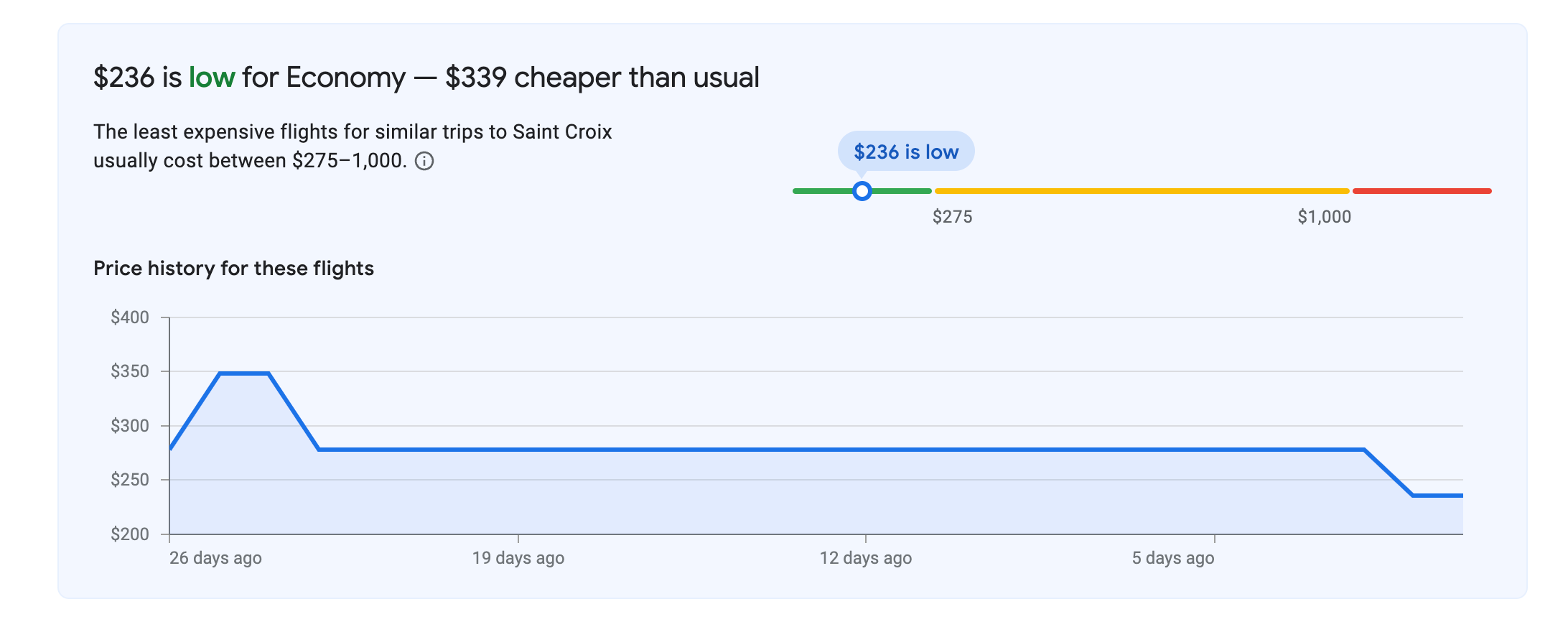Click the "12 days ago" axis label
The image size is (1568, 622).
[865, 558]
